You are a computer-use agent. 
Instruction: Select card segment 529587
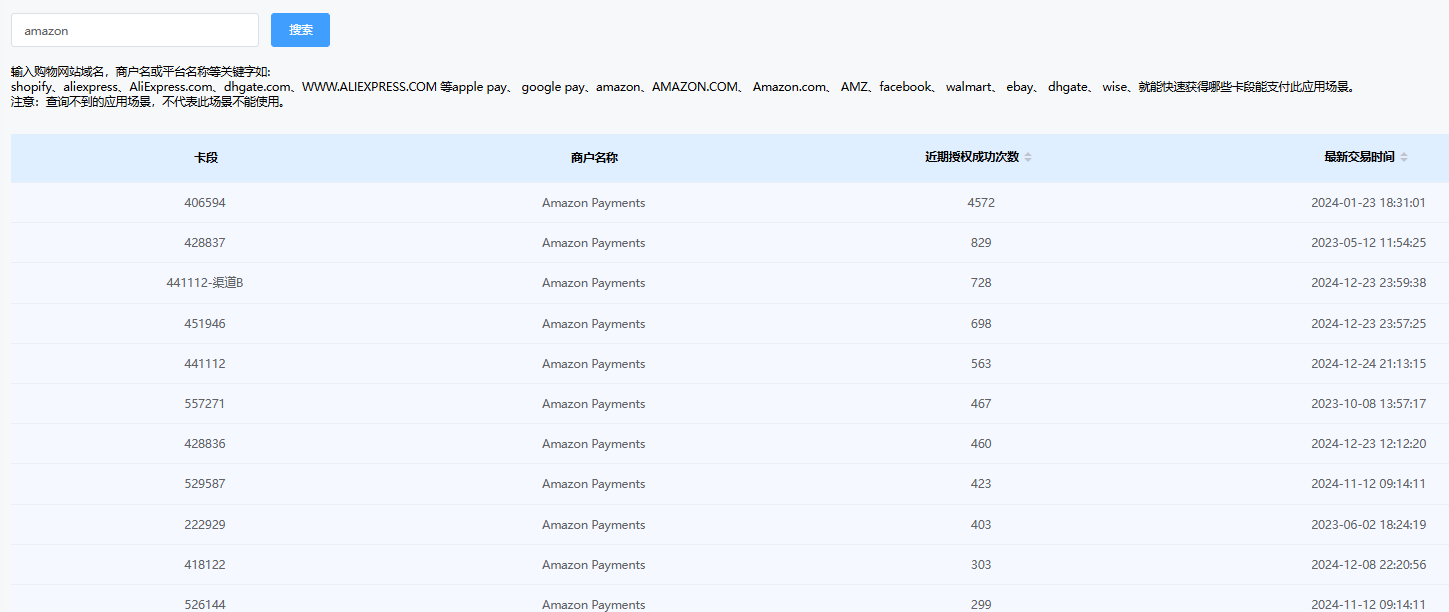tap(205, 484)
